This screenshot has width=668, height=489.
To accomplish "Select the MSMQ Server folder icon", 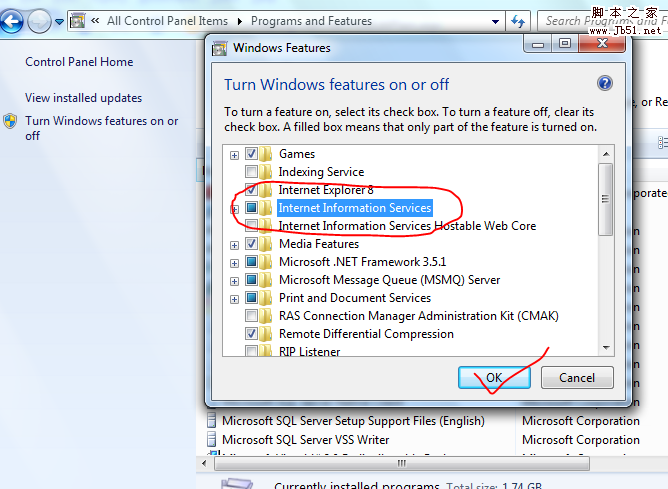I will [x=265, y=279].
